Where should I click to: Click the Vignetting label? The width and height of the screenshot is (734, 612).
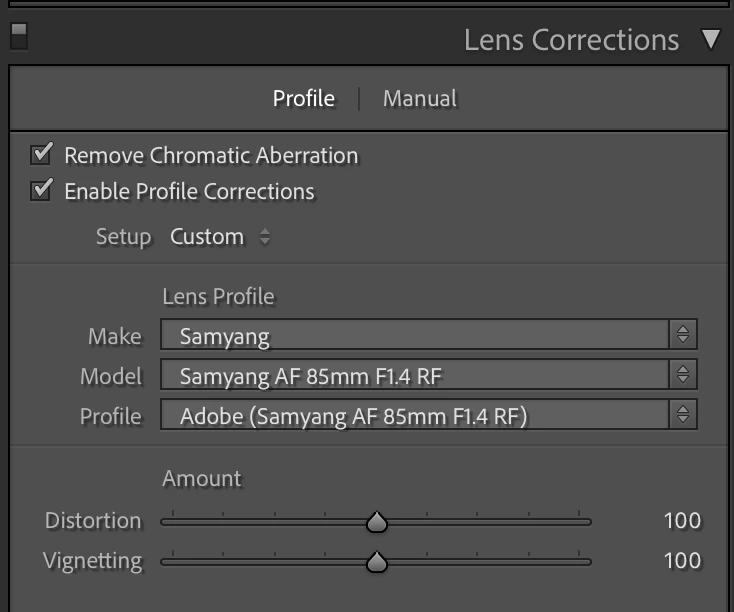click(93, 561)
